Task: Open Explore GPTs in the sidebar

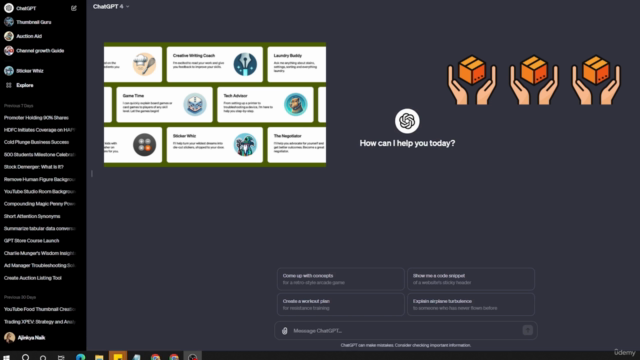Action: click(20, 85)
